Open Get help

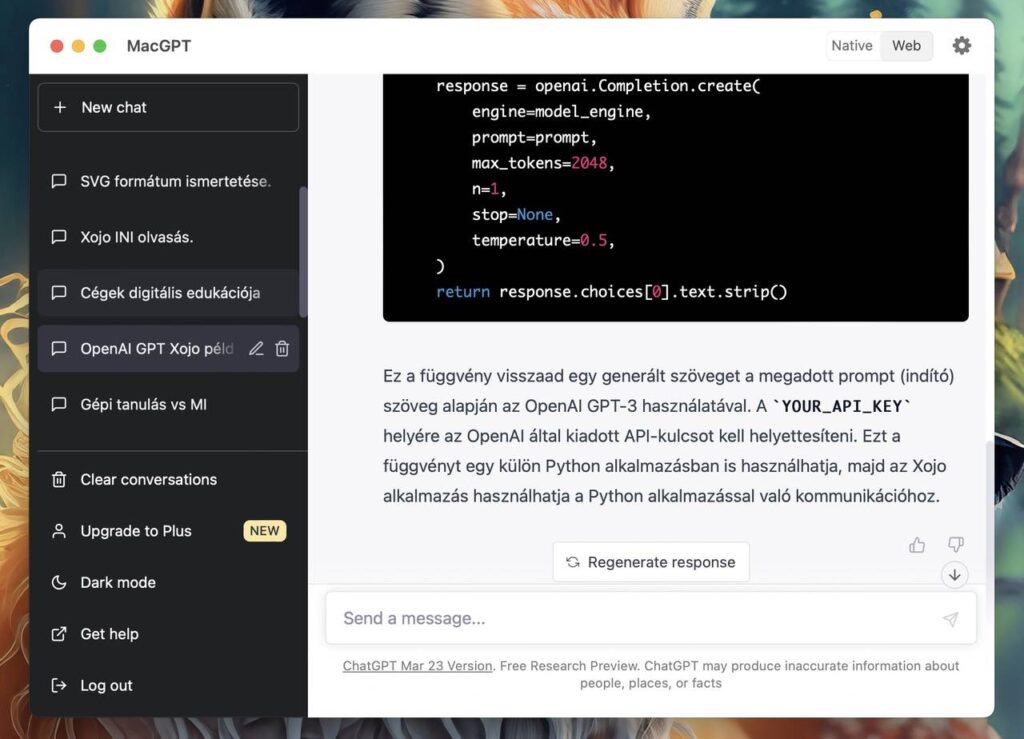(x=168, y=634)
